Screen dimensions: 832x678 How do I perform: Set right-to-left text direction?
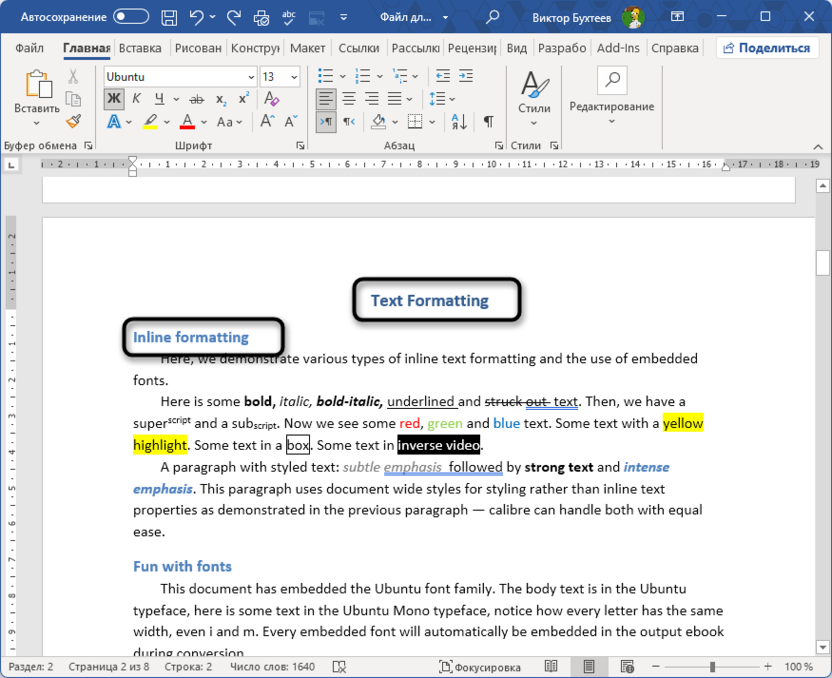pos(349,121)
